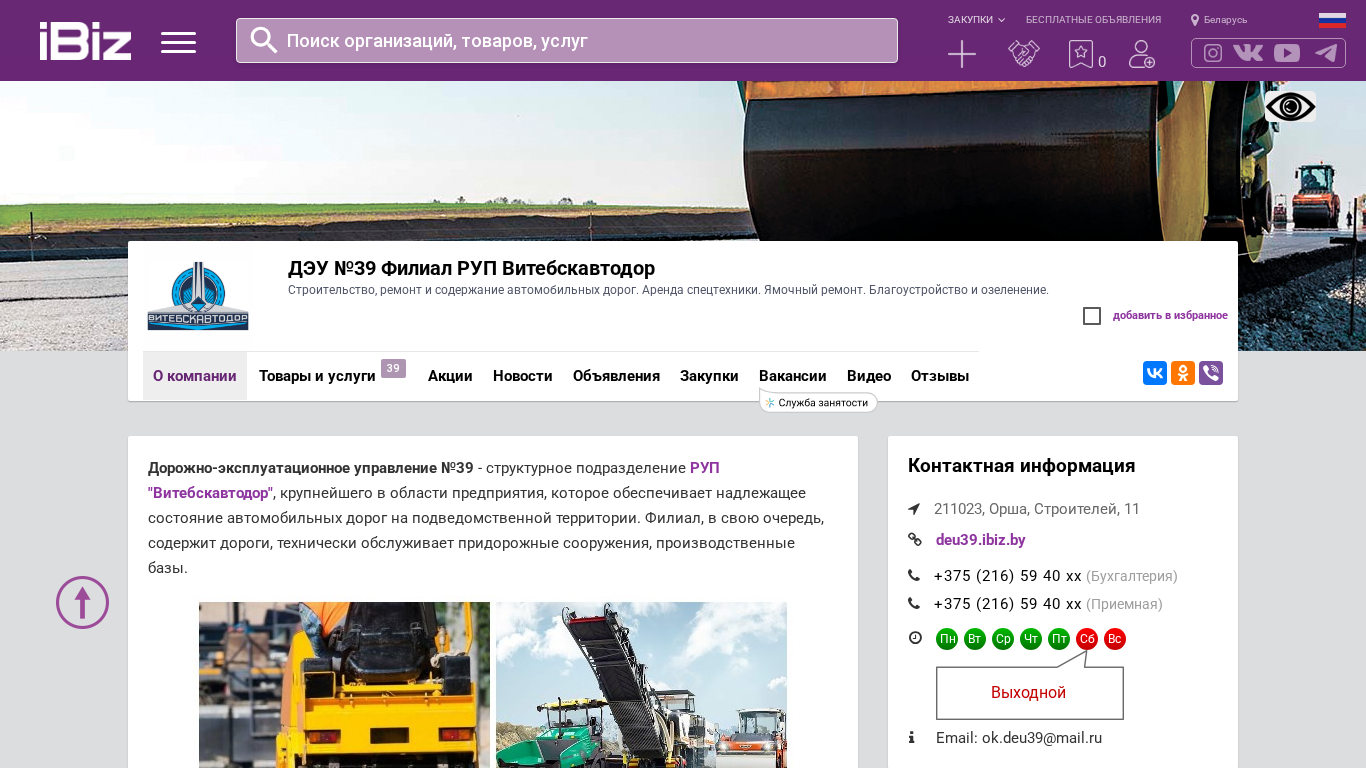1366x768 pixels.
Task: Click the Служба занятости badge
Action: pyautogui.click(x=819, y=402)
